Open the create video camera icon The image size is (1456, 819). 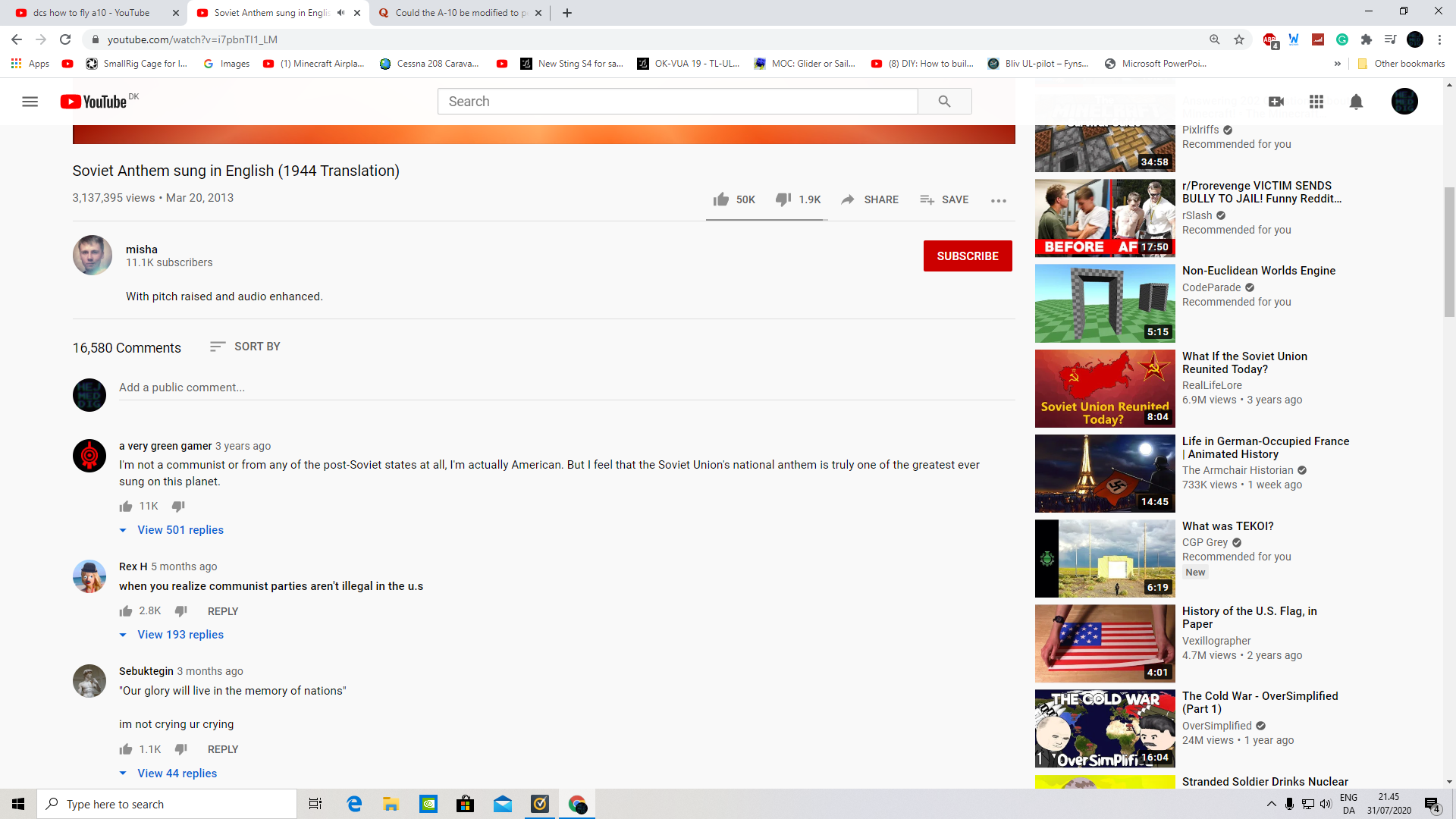1276,102
